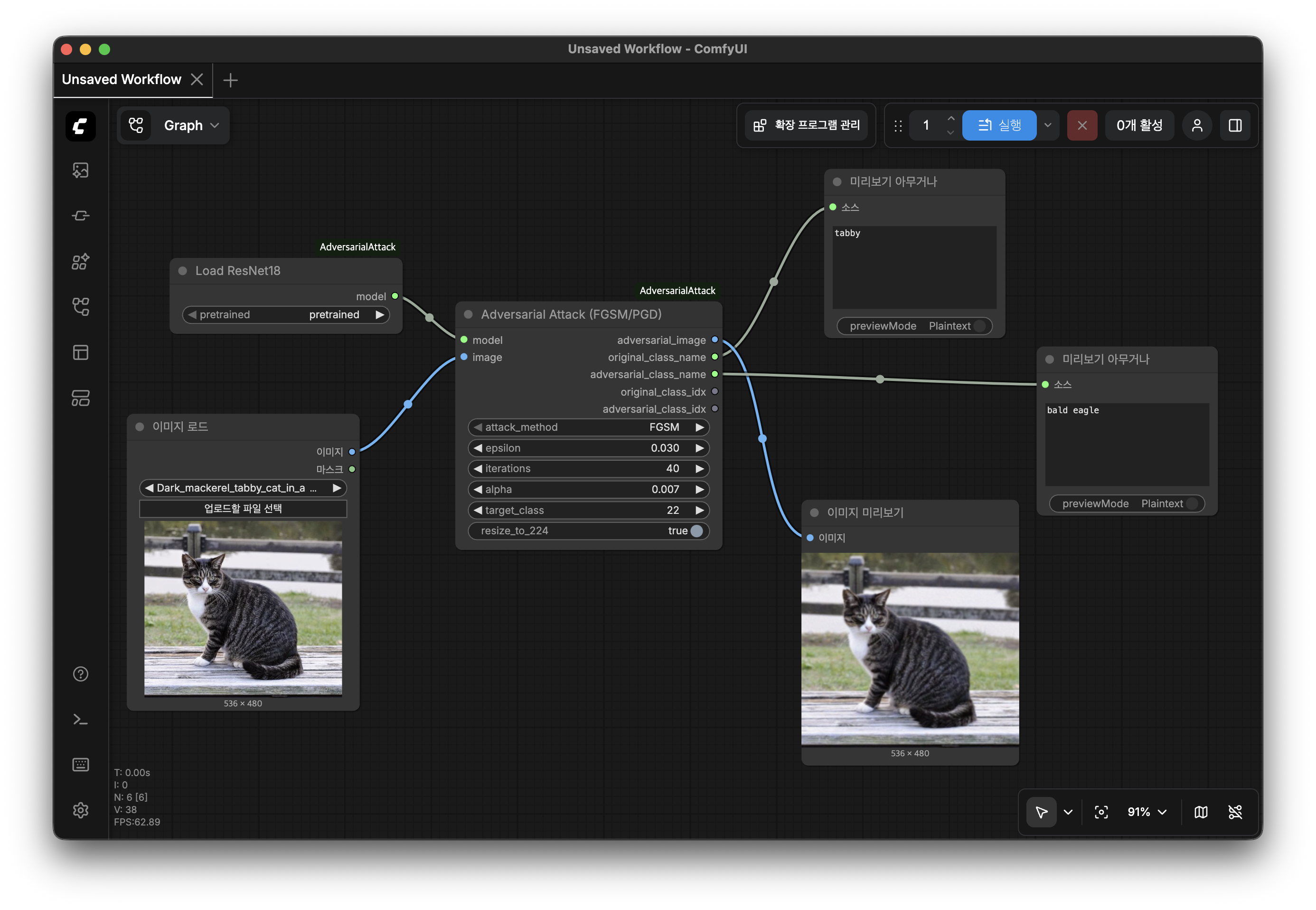
Task: Decrease iterations with left arrow
Action: (478, 469)
